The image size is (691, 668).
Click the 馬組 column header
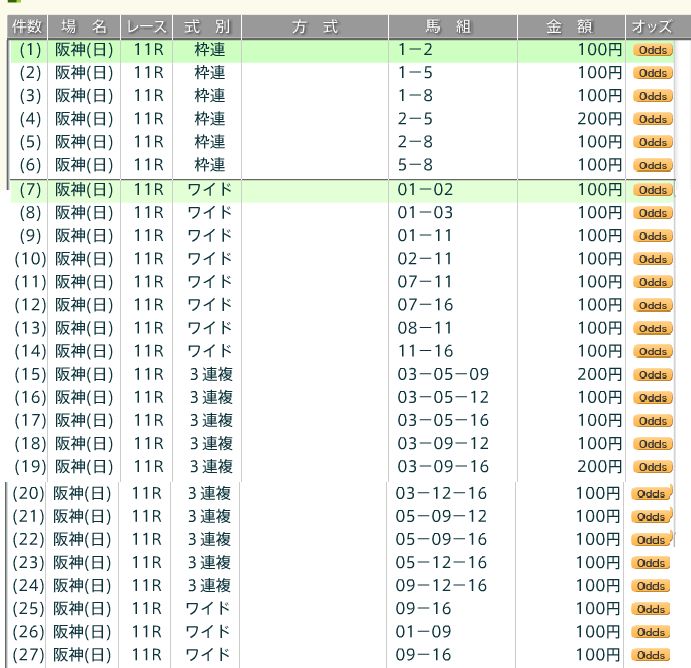coord(452,27)
